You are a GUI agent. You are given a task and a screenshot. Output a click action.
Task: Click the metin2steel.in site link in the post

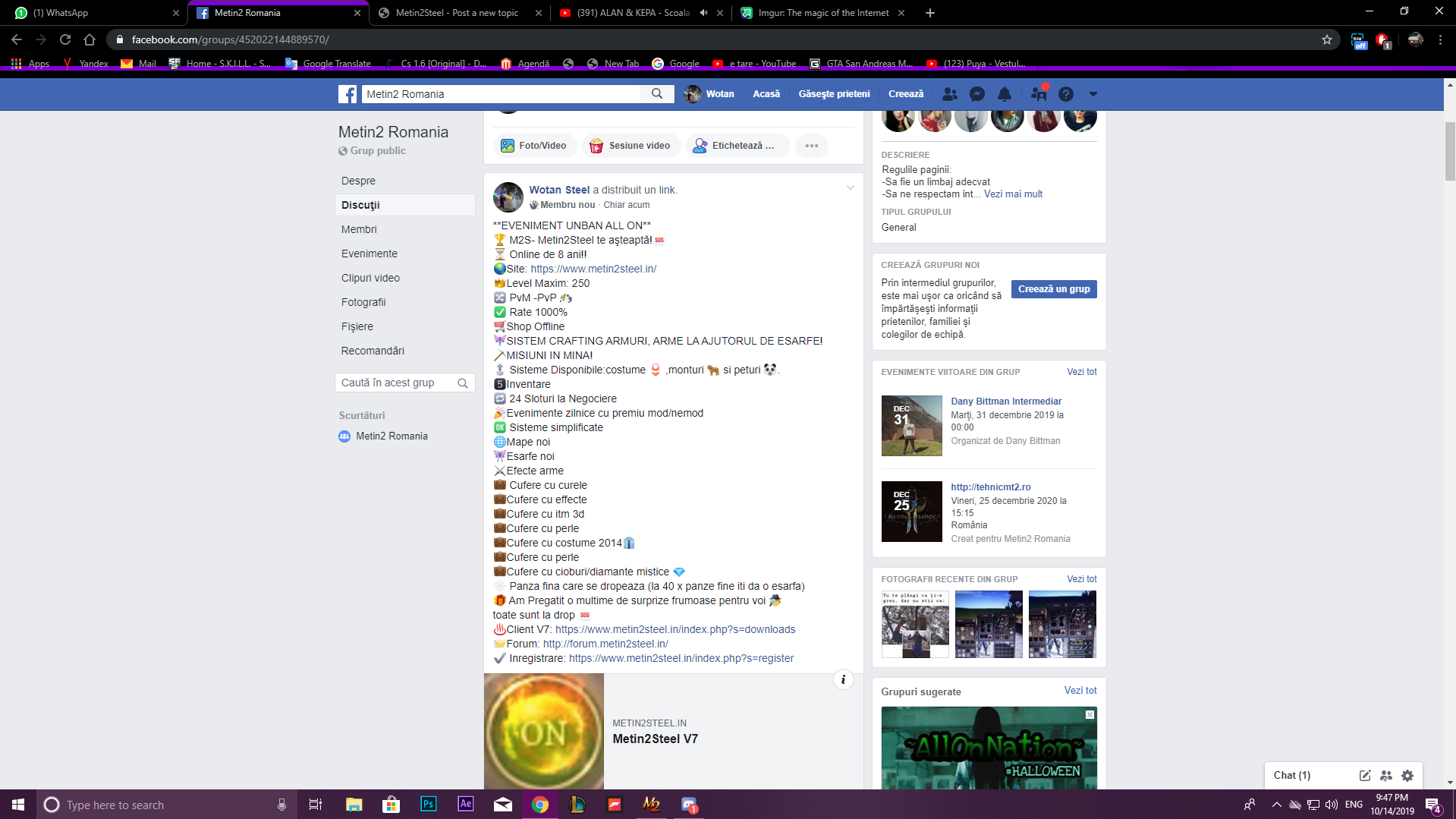point(593,269)
